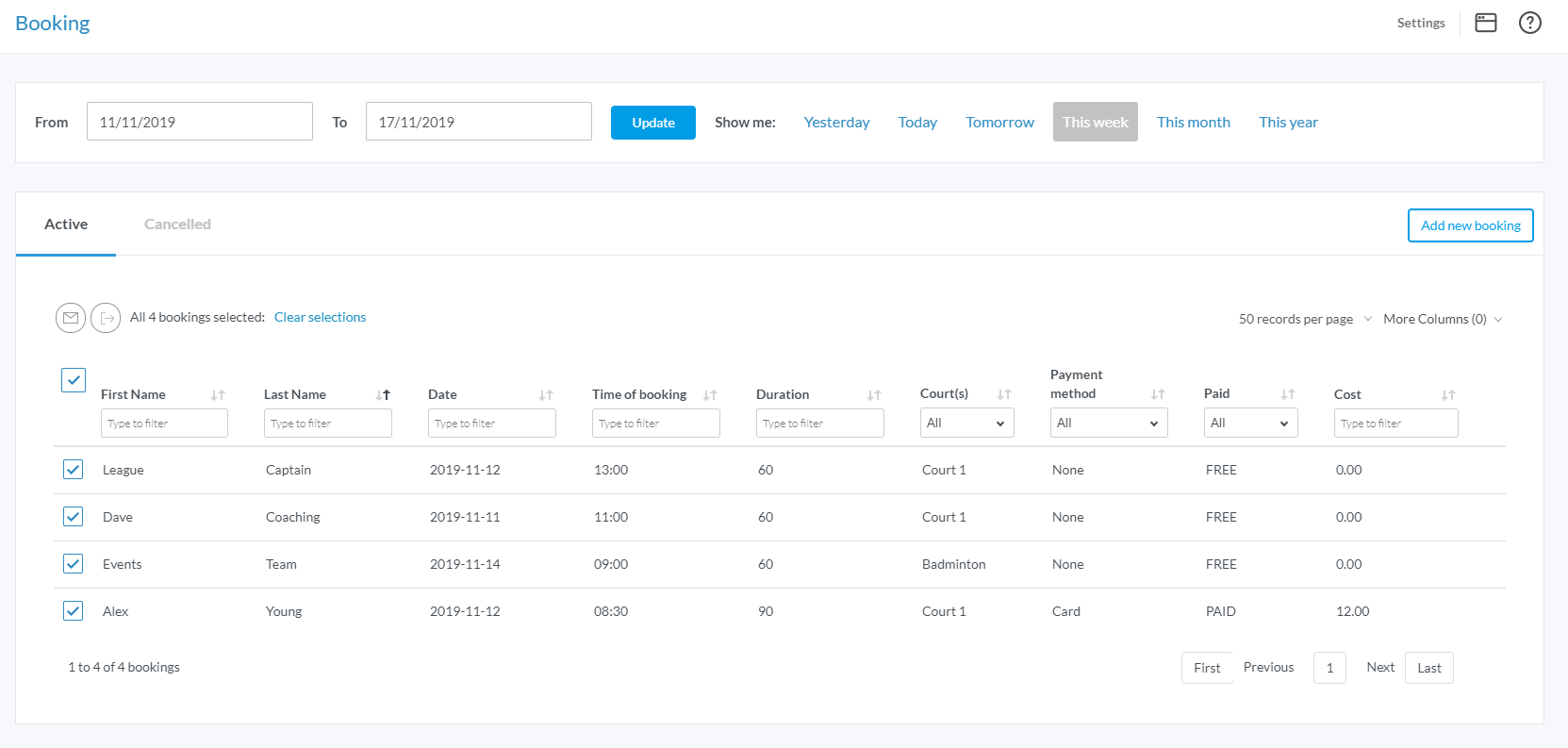Screen dimensions: 1568x748
Task: Click the window panel icon beside Settings
Action: [x=1485, y=23]
